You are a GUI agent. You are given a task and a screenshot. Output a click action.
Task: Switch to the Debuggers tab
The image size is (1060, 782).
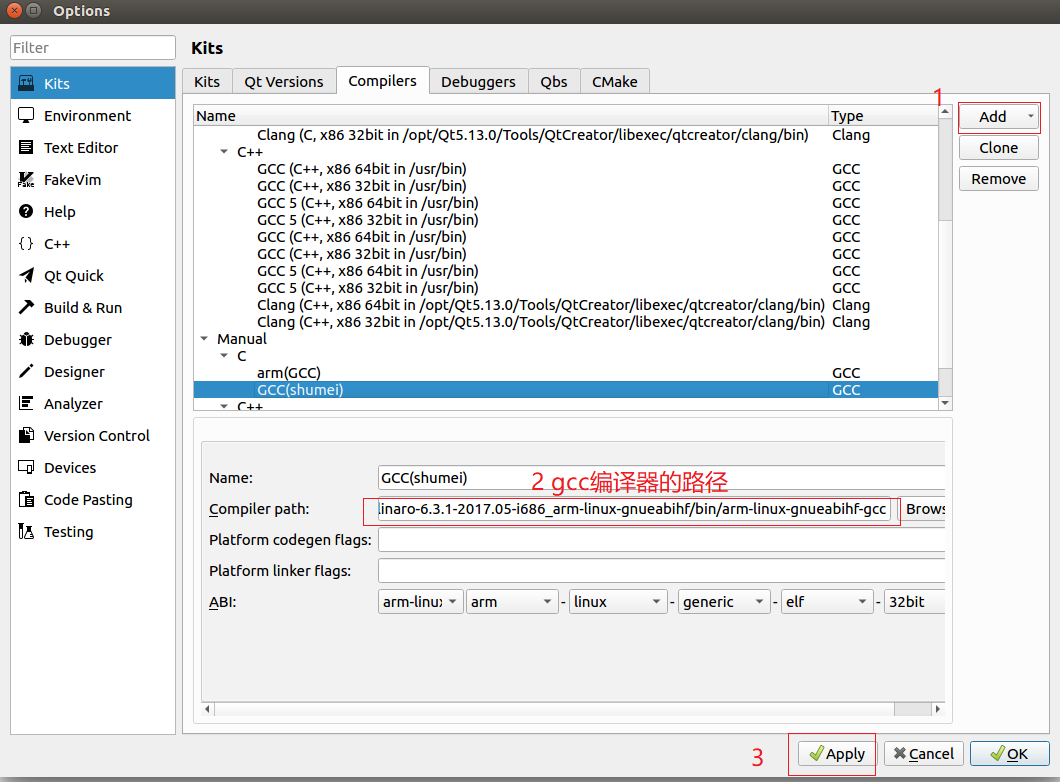[x=479, y=82]
